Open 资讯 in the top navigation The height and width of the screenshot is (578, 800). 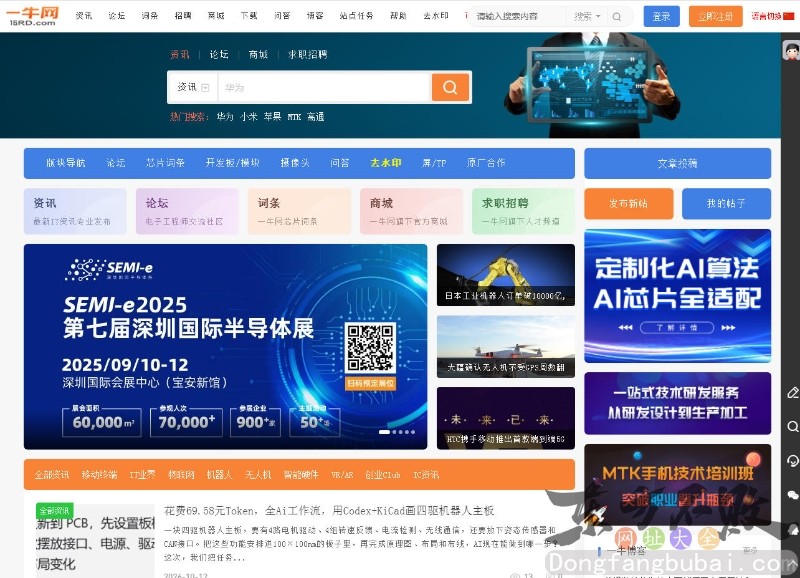(84, 16)
